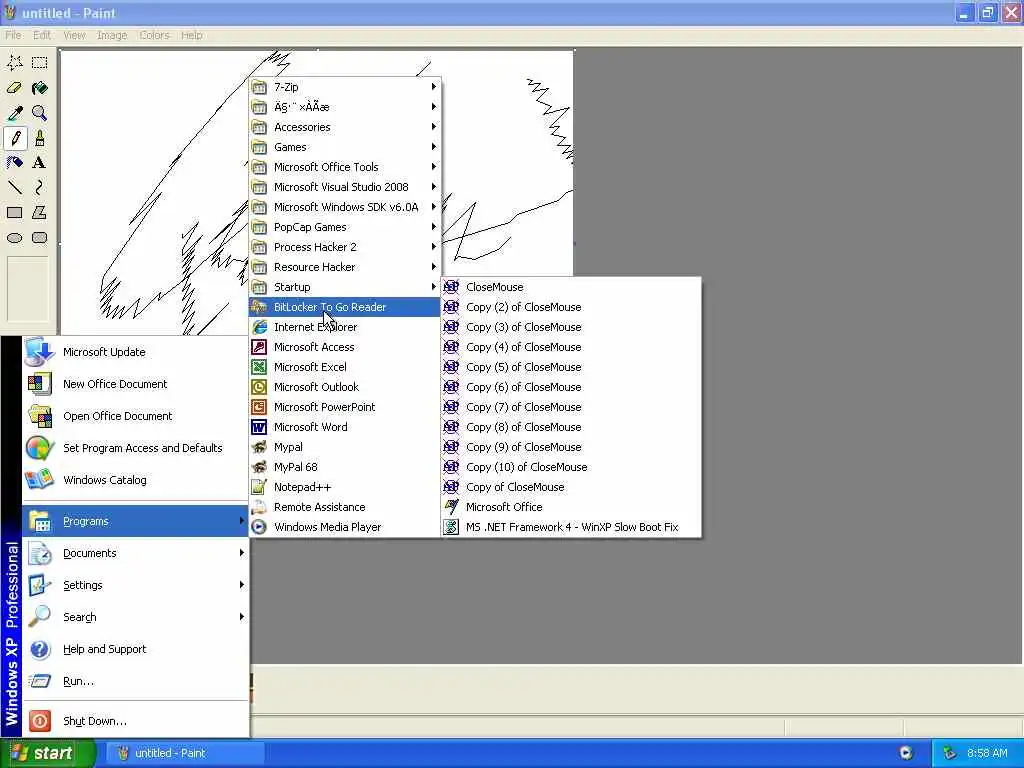
Task: Open Open Office Document entry
Action: [135, 416]
